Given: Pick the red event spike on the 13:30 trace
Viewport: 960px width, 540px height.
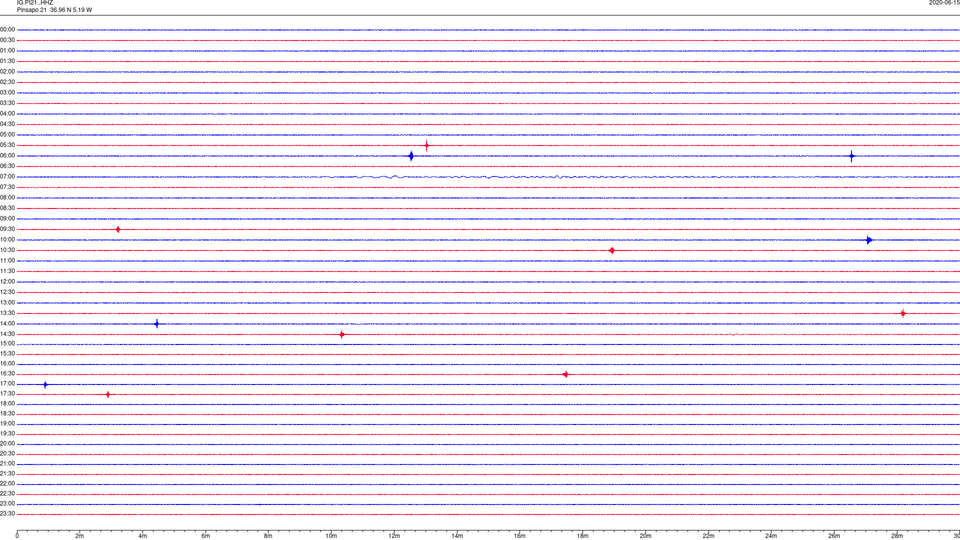Looking at the screenshot, I should click(x=903, y=313).
